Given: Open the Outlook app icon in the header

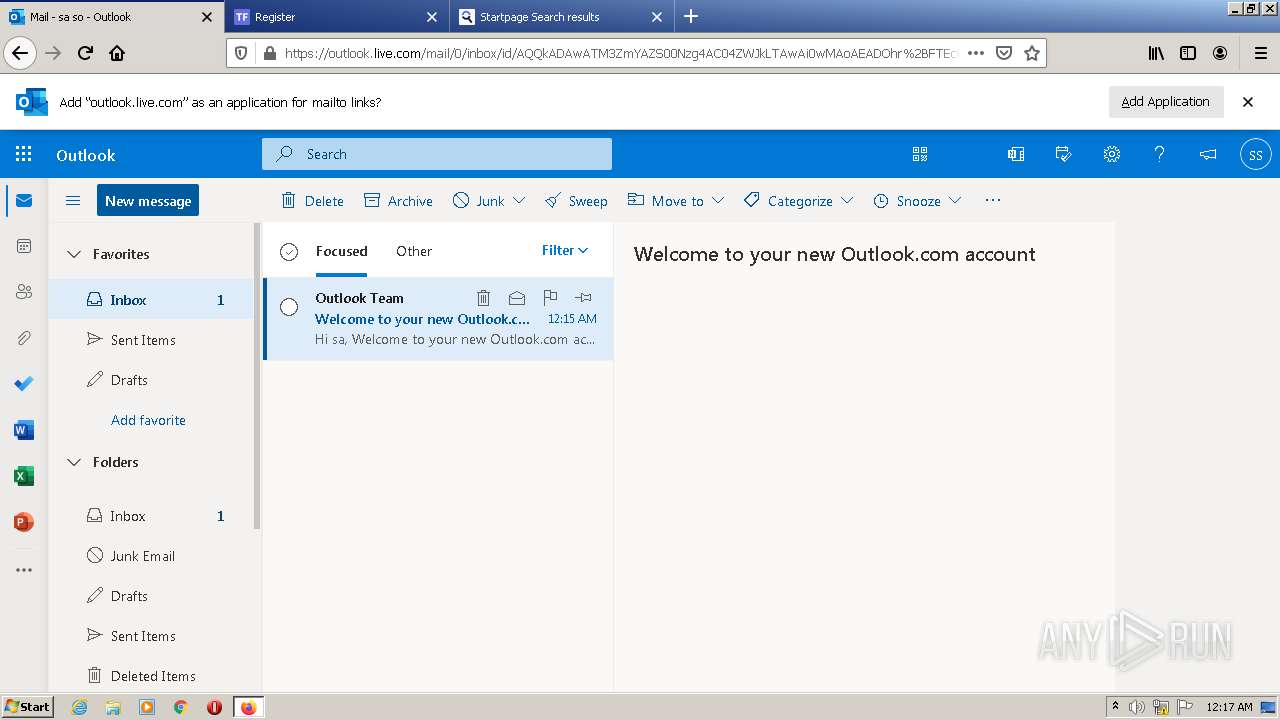Looking at the screenshot, I should pos(1016,154).
